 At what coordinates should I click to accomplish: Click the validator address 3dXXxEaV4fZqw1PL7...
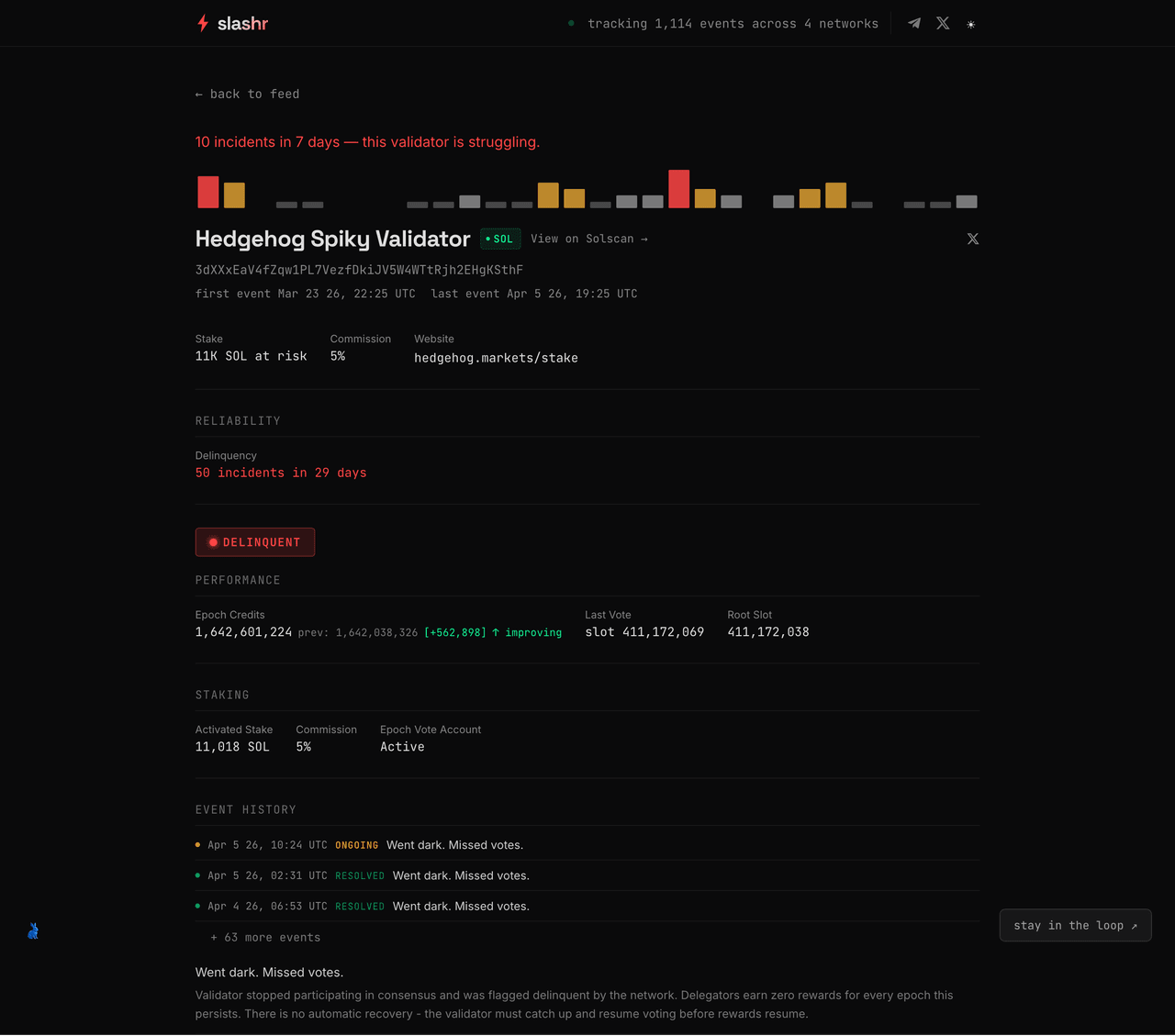[359, 270]
